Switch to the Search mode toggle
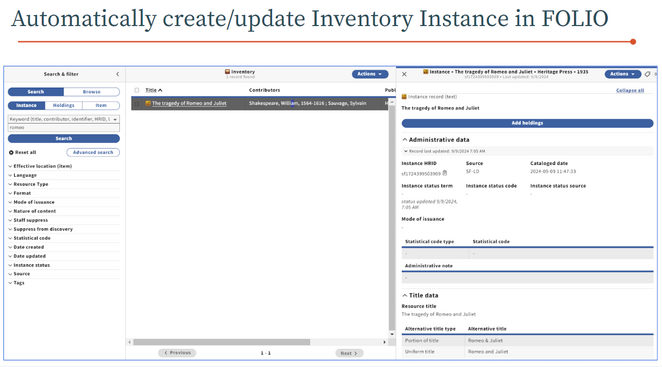The height and width of the screenshot is (367, 662). pos(36,92)
